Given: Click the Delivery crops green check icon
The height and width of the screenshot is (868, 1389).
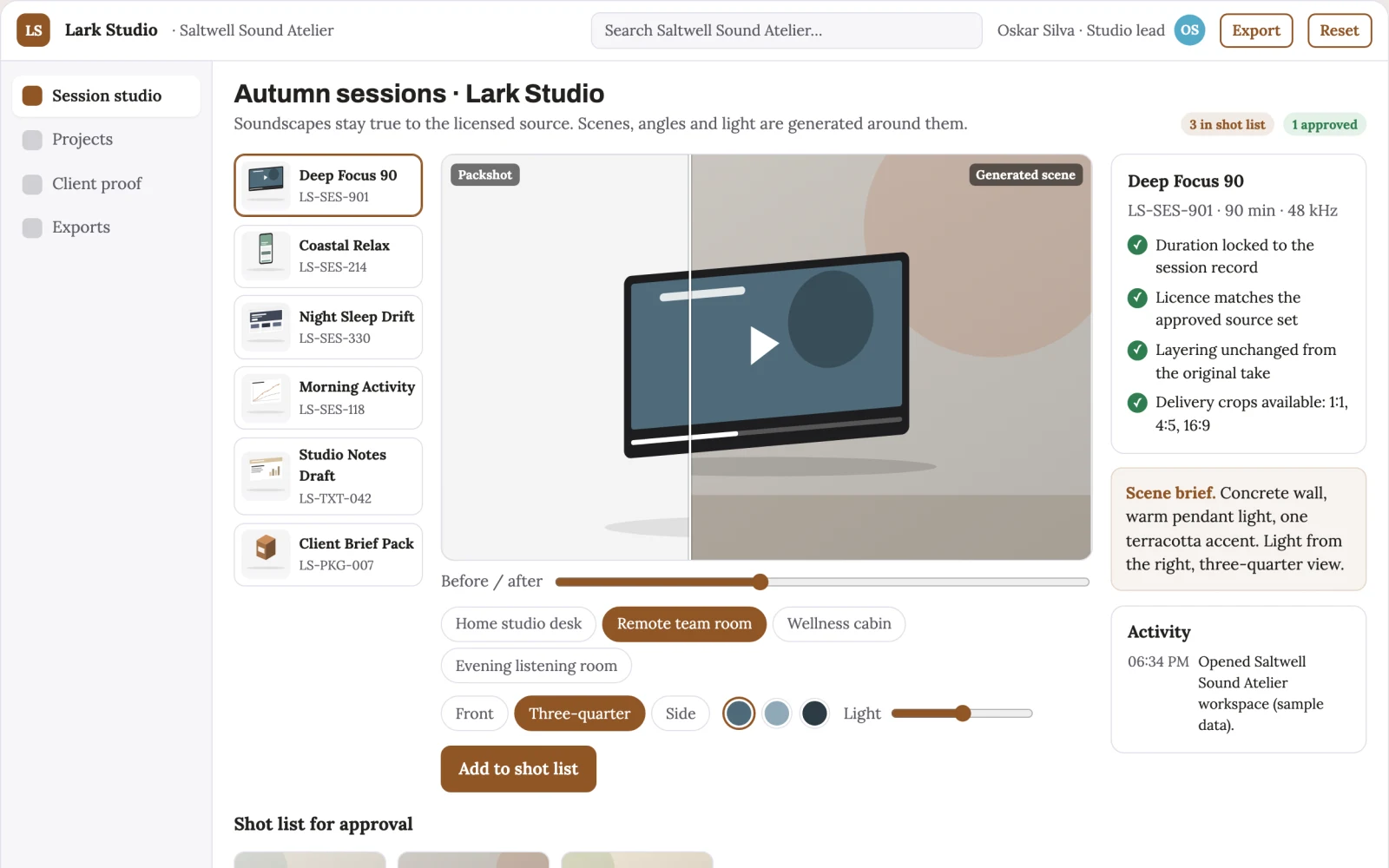Looking at the screenshot, I should [1137, 402].
